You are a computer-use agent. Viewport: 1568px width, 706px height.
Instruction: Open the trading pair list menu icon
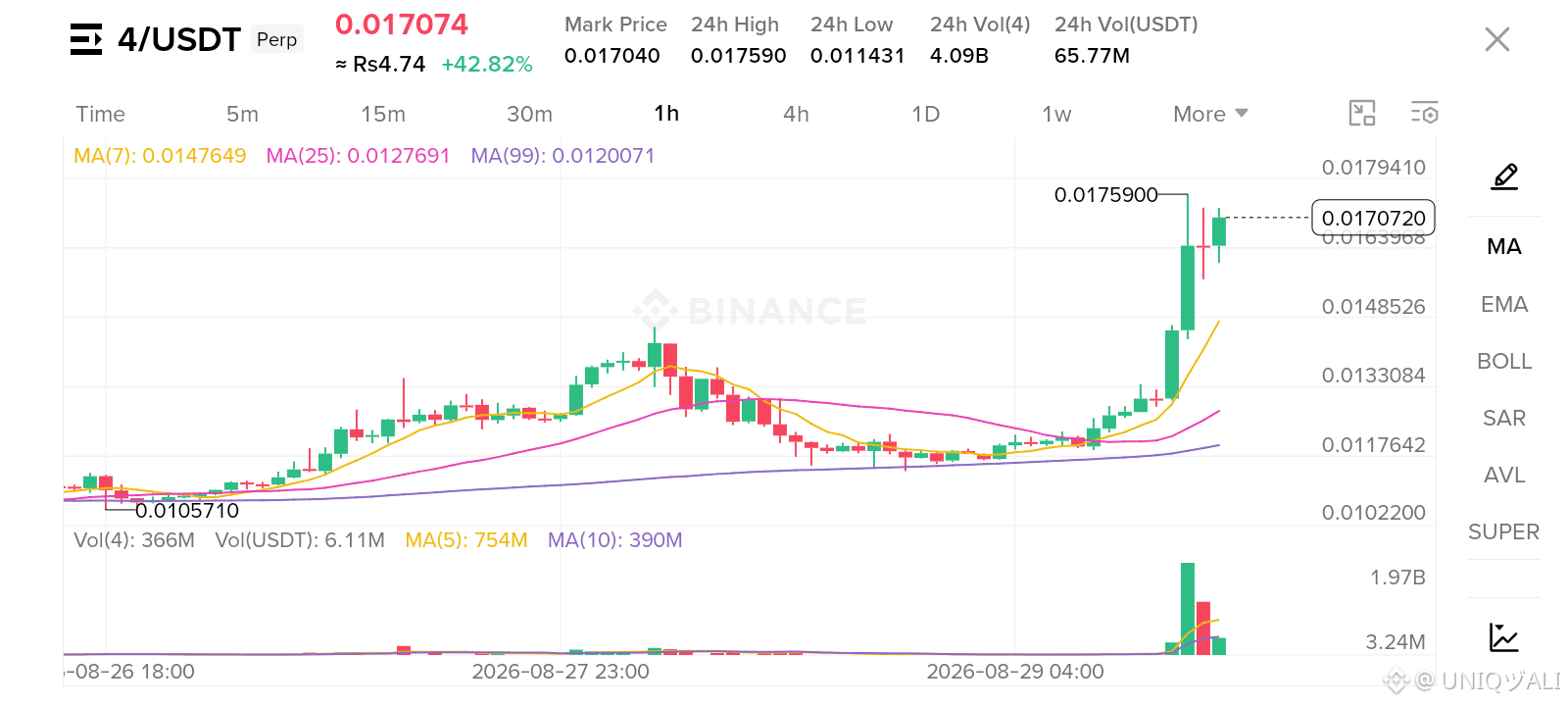coord(86,39)
